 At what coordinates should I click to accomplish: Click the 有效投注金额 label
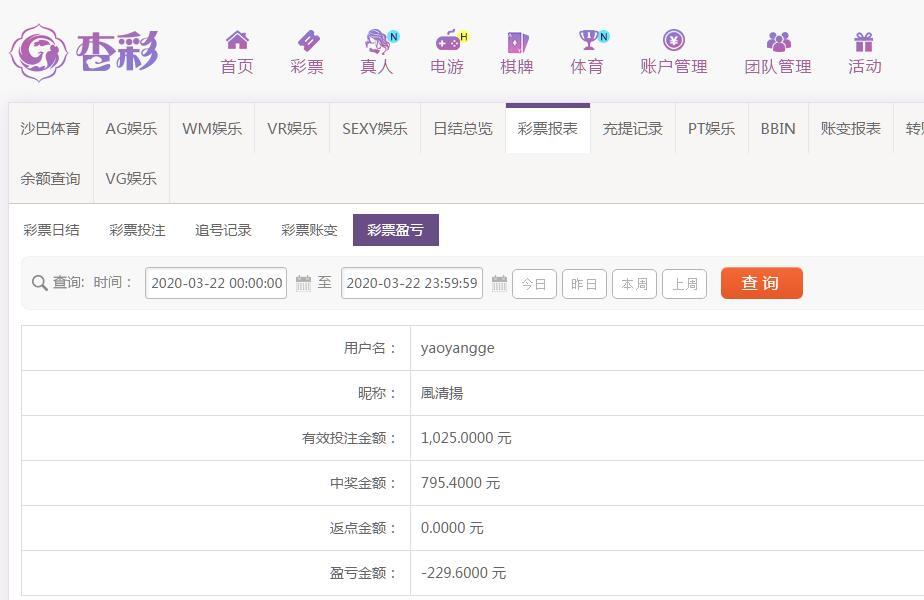tap(349, 438)
